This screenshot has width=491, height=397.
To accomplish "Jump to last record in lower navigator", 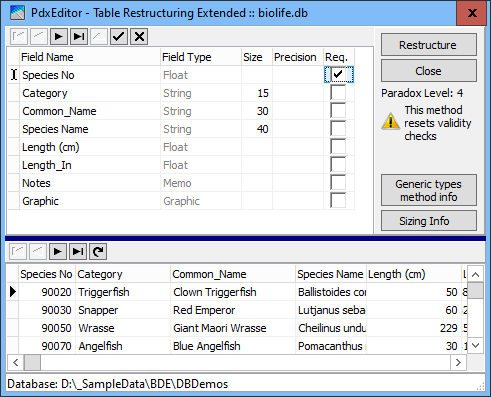I will click(x=78, y=251).
